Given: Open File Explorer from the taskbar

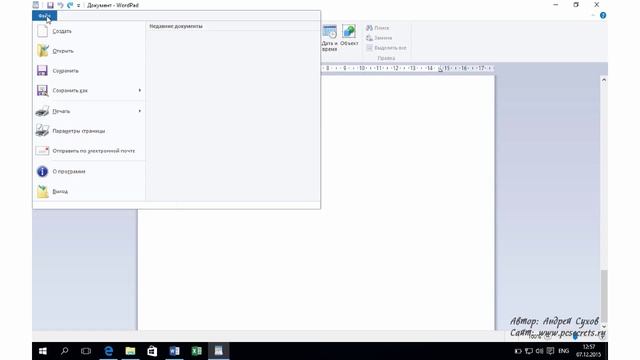Looking at the screenshot, I should click(x=130, y=351).
